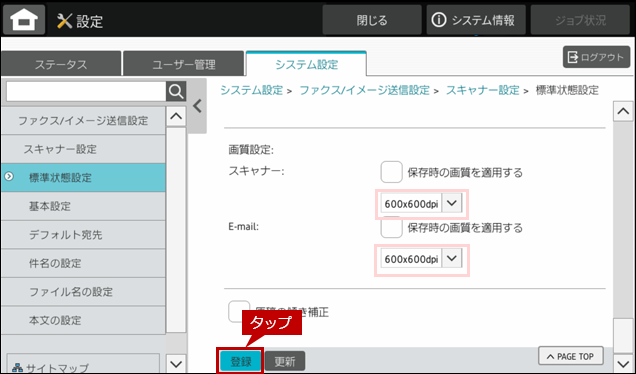This screenshot has width=636, height=374.
Task: Tap the 更新 button
Action: [x=285, y=361]
